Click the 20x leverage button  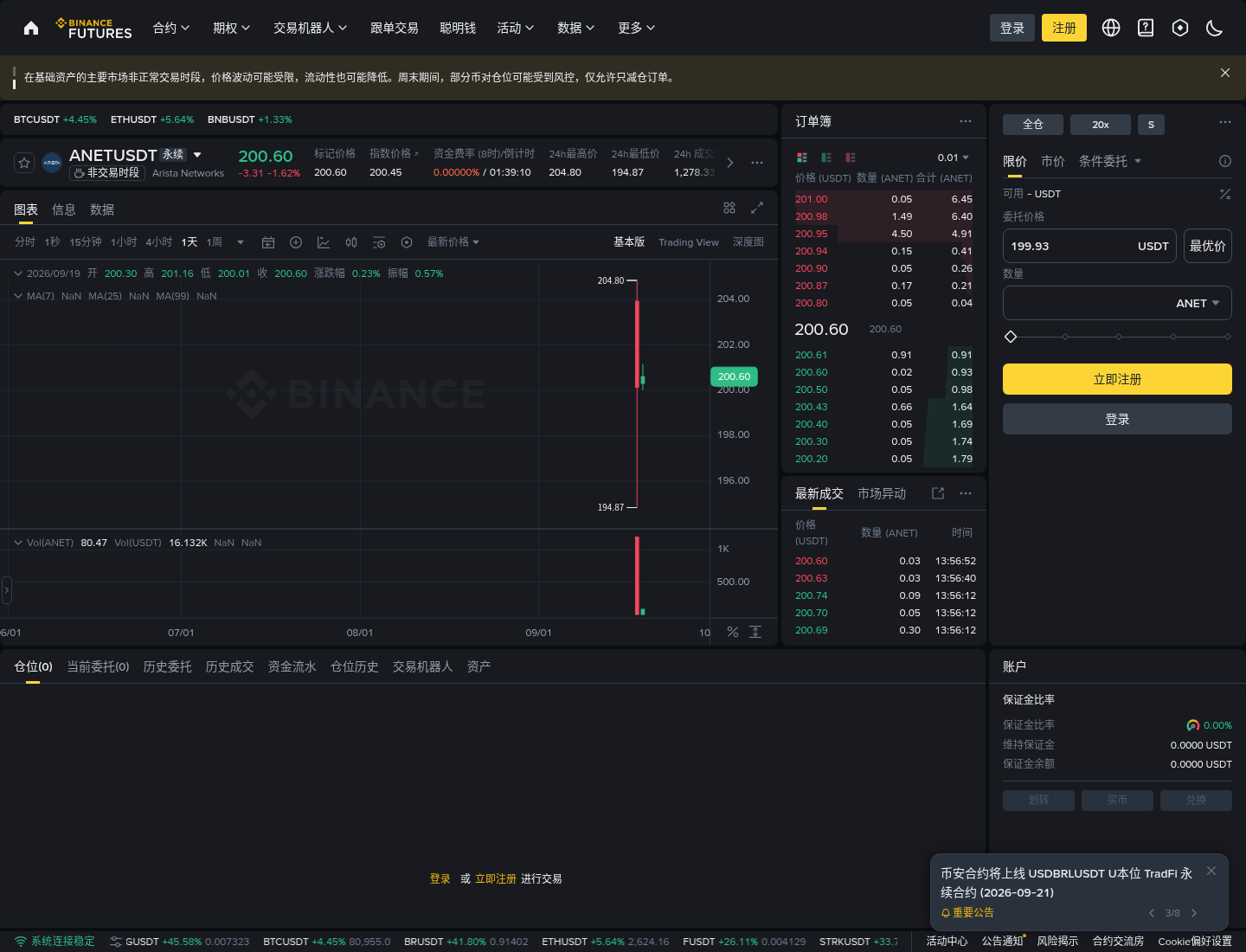click(x=1101, y=125)
